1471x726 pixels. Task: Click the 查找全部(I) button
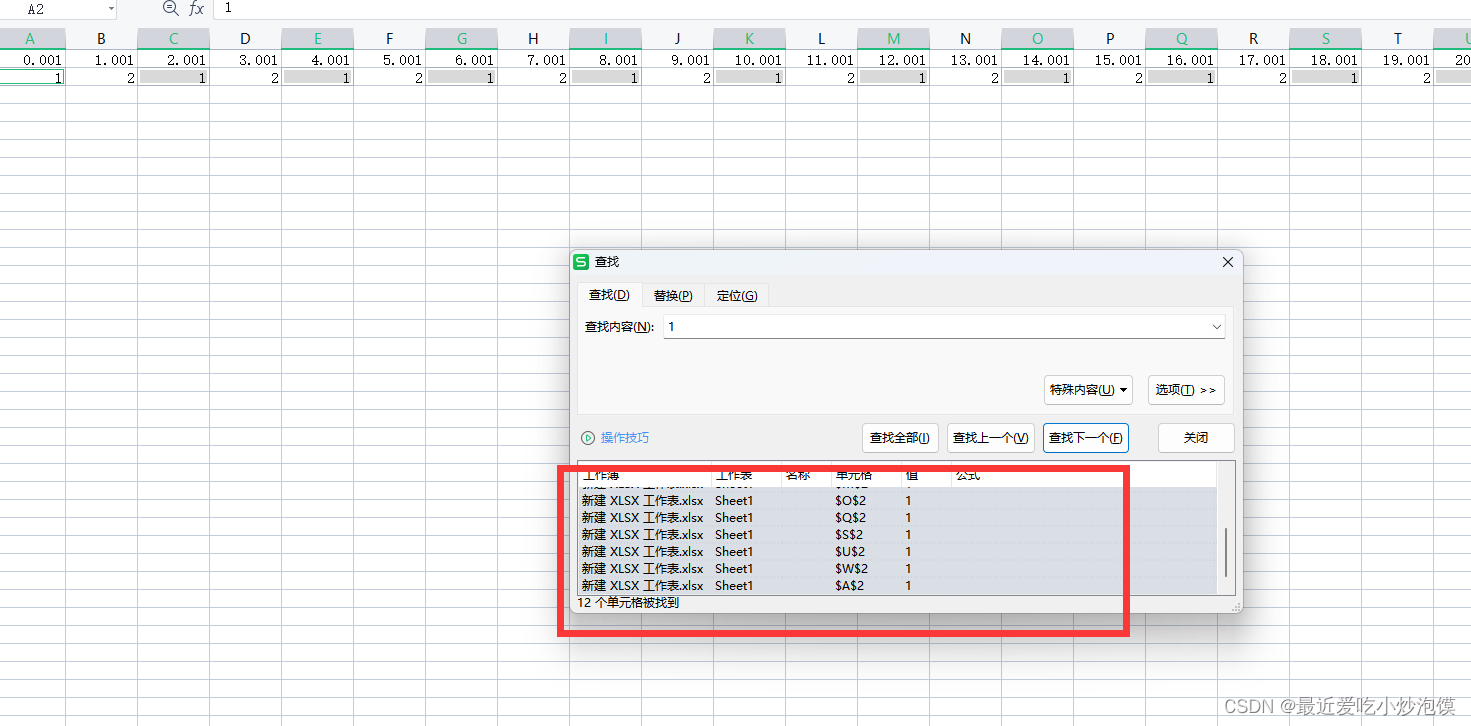(x=899, y=438)
